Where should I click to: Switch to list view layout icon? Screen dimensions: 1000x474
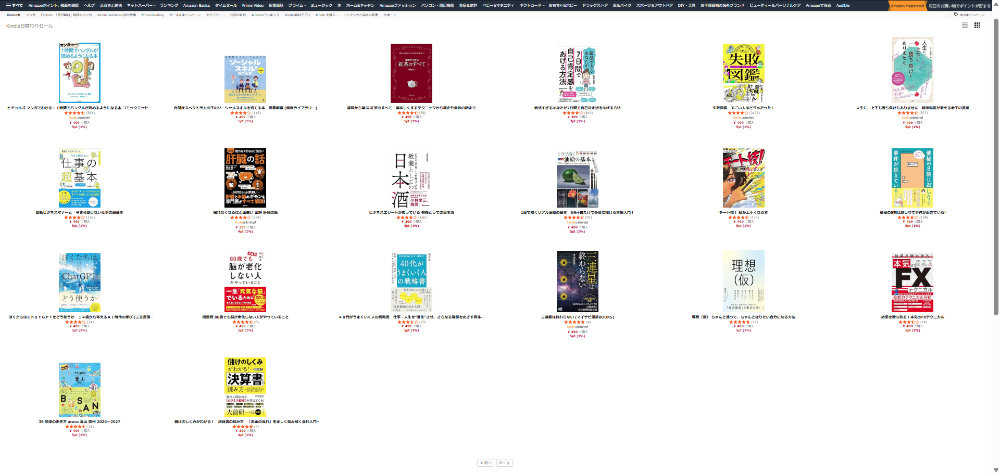click(964, 25)
